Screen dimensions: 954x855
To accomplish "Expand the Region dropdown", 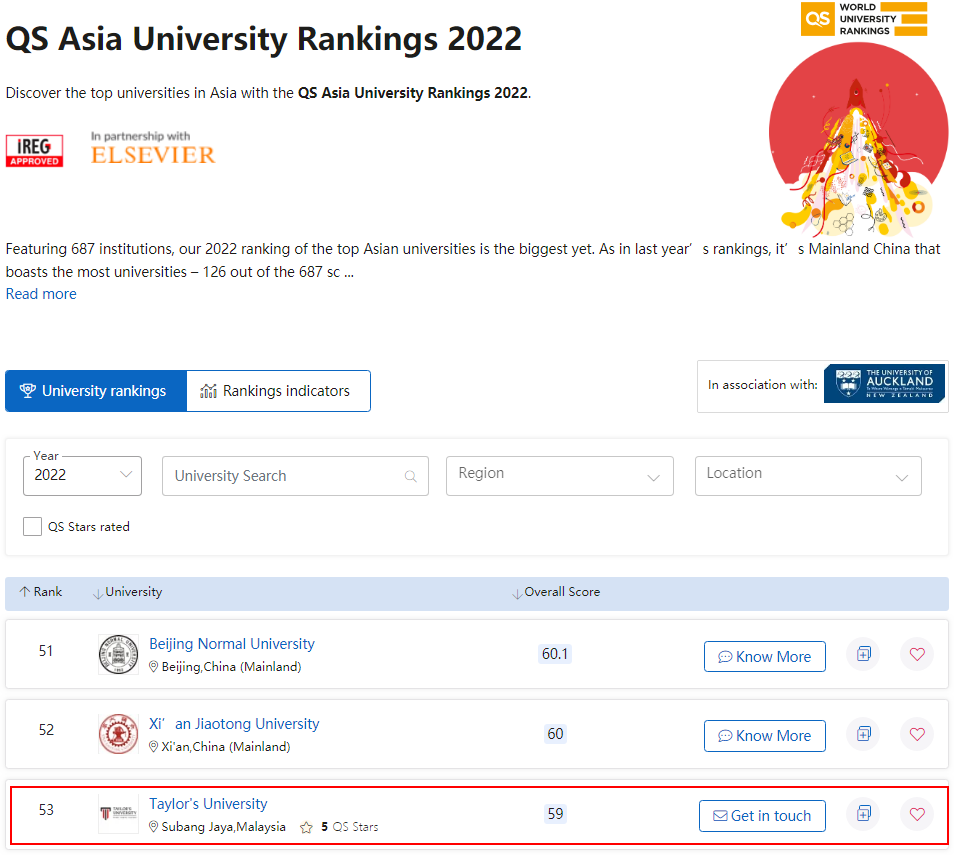I will click(x=560, y=476).
